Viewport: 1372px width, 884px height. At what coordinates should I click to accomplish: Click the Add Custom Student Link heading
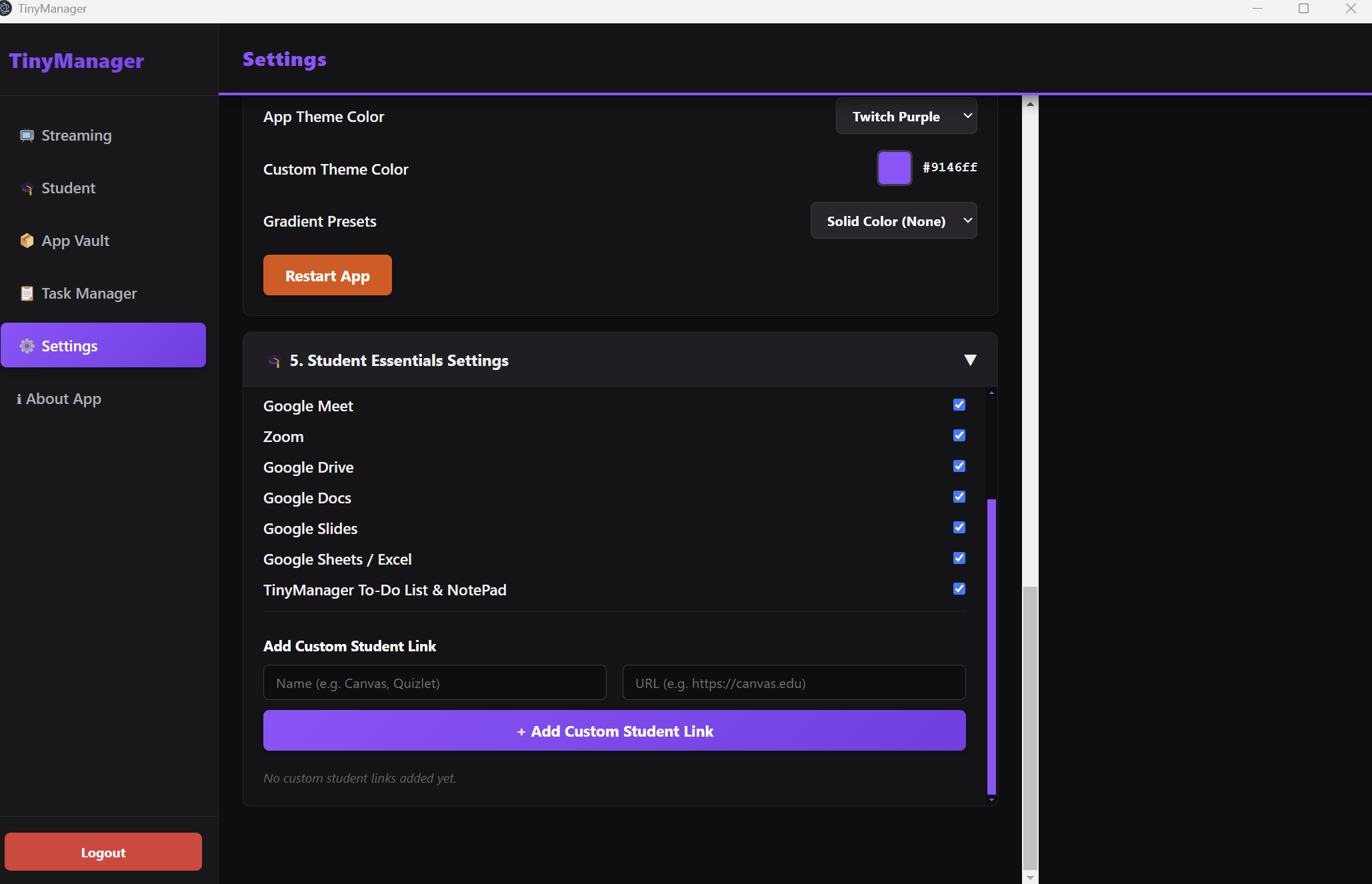349,646
